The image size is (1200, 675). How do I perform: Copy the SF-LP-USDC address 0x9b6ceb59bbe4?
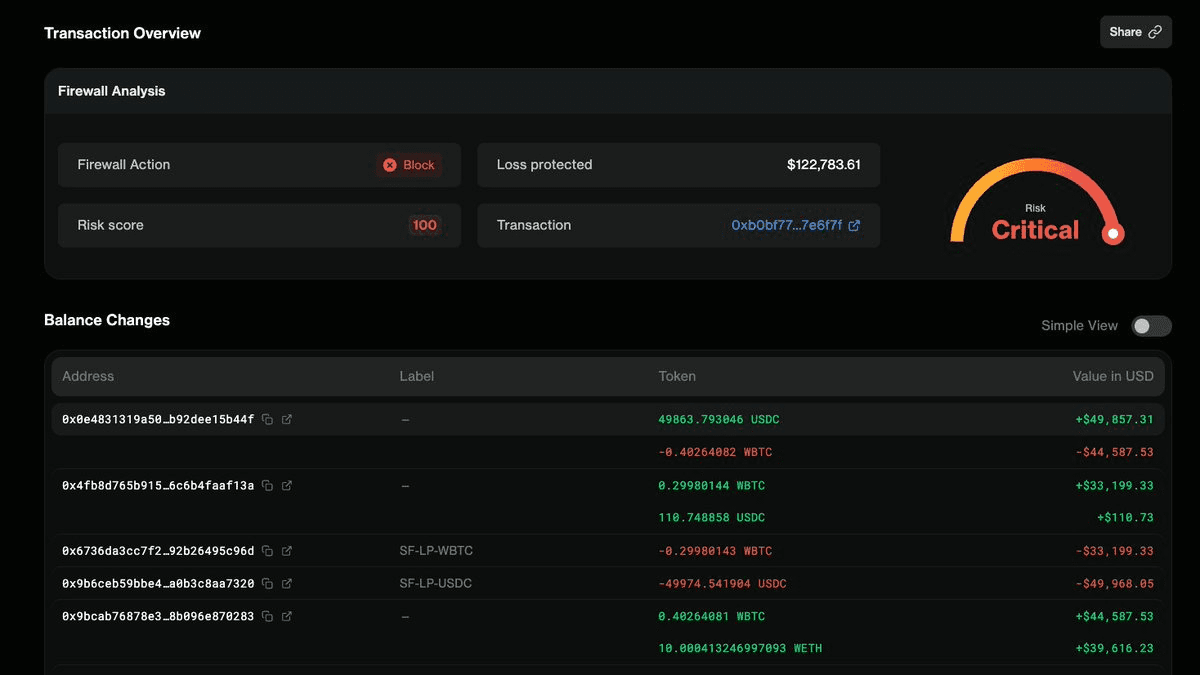267,584
